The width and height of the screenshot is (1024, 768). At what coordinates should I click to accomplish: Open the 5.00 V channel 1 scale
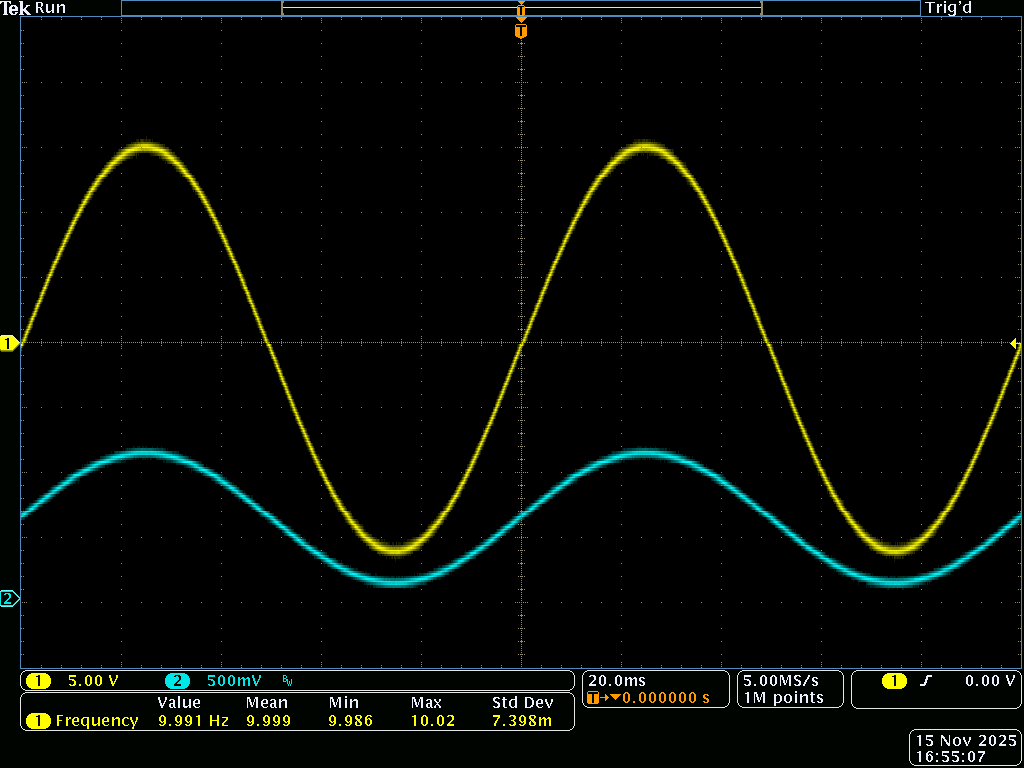pyautogui.click(x=92, y=681)
